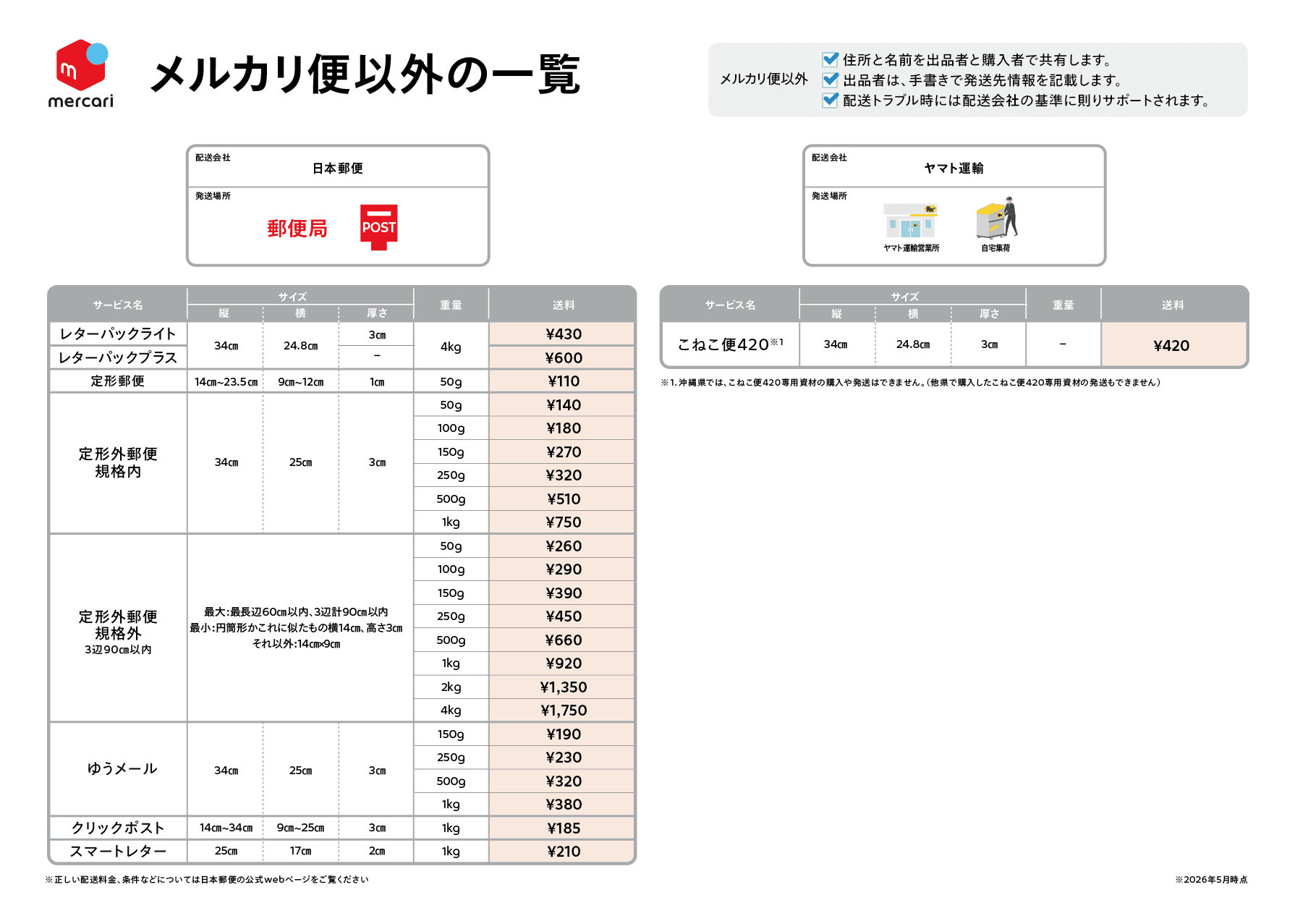The height and width of the screenshot is (924, 1295).
Task: Click the ¥390 shipping fee
Action: 564,593
